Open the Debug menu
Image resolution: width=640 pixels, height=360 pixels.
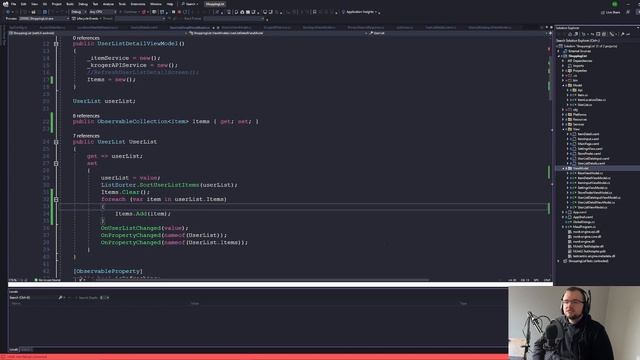(x=83, y=4)
